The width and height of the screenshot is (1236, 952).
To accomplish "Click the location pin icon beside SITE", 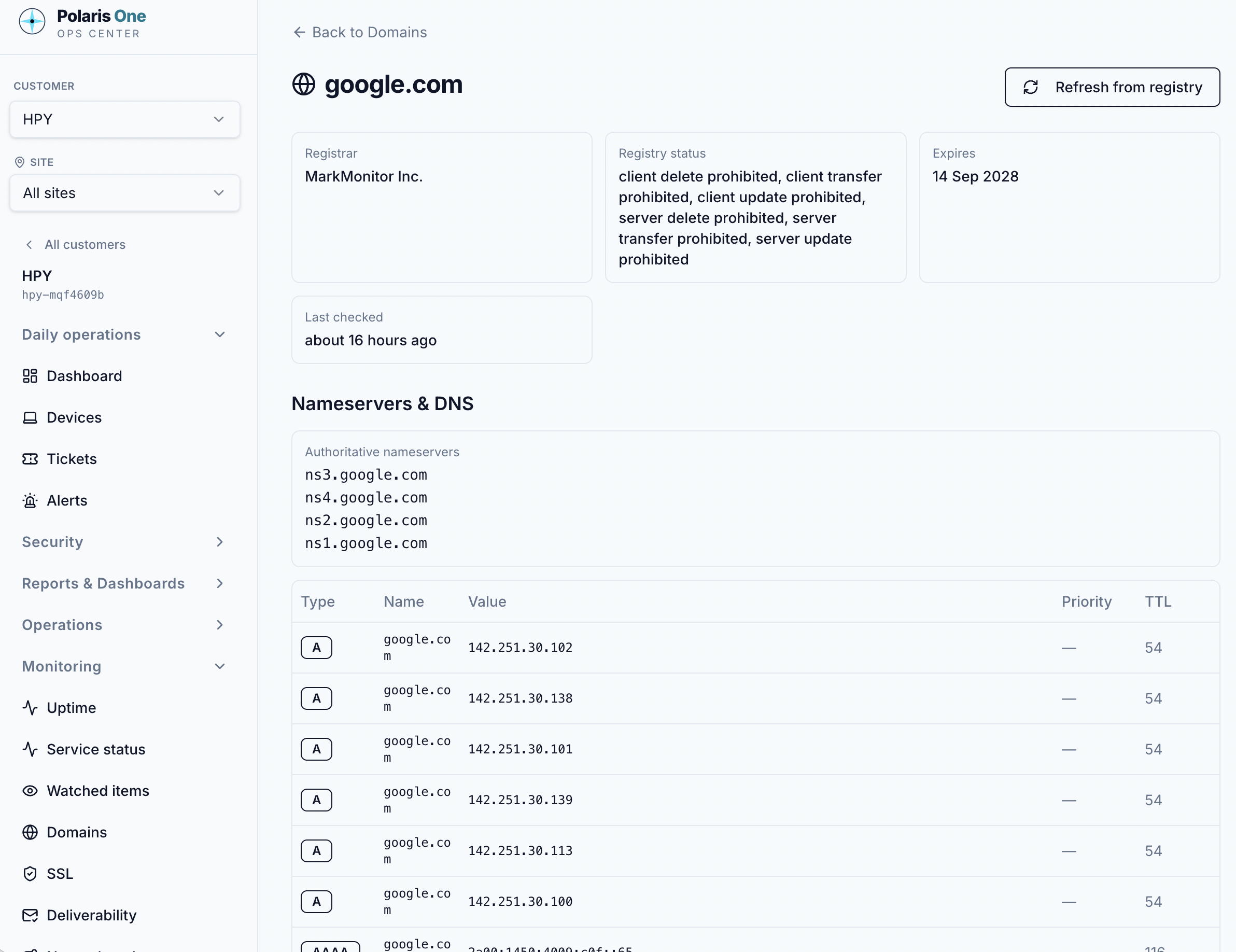I will tap(19, 162).
